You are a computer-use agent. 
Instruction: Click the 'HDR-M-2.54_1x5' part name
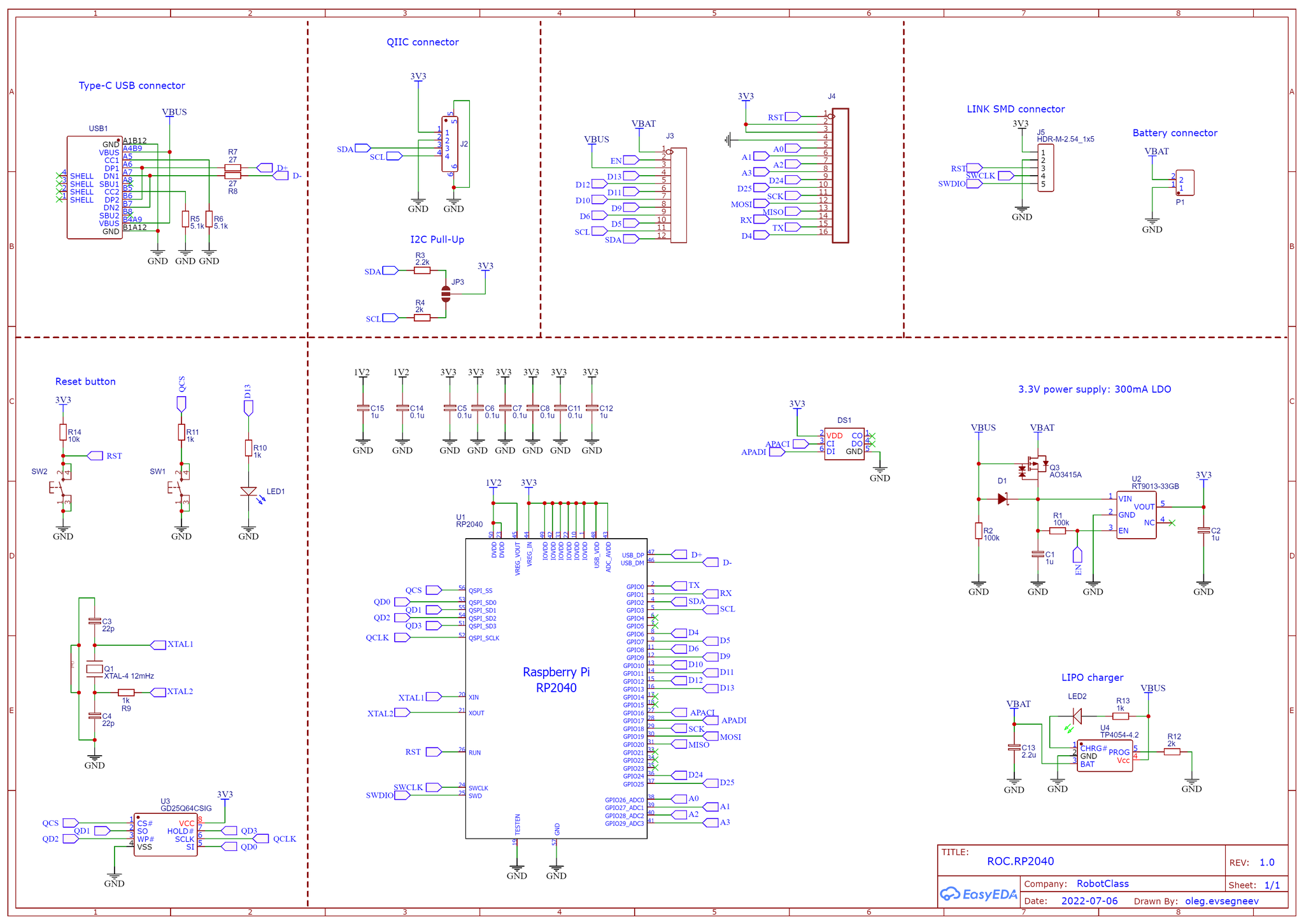[1065, 139]
